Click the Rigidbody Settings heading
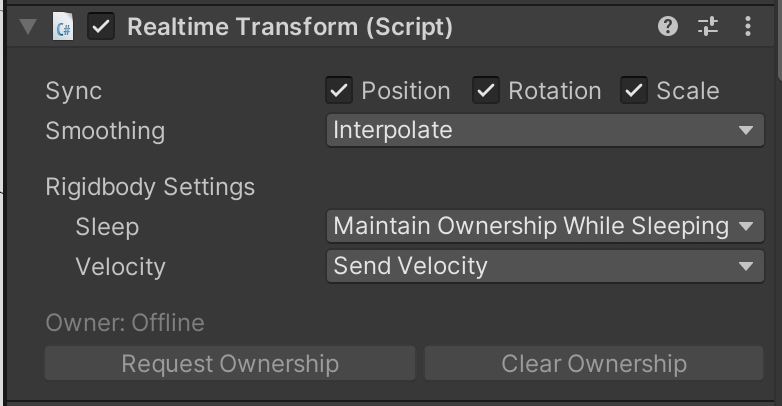The width and height of the screenshot is (782, 406). [x=150, y=187]
